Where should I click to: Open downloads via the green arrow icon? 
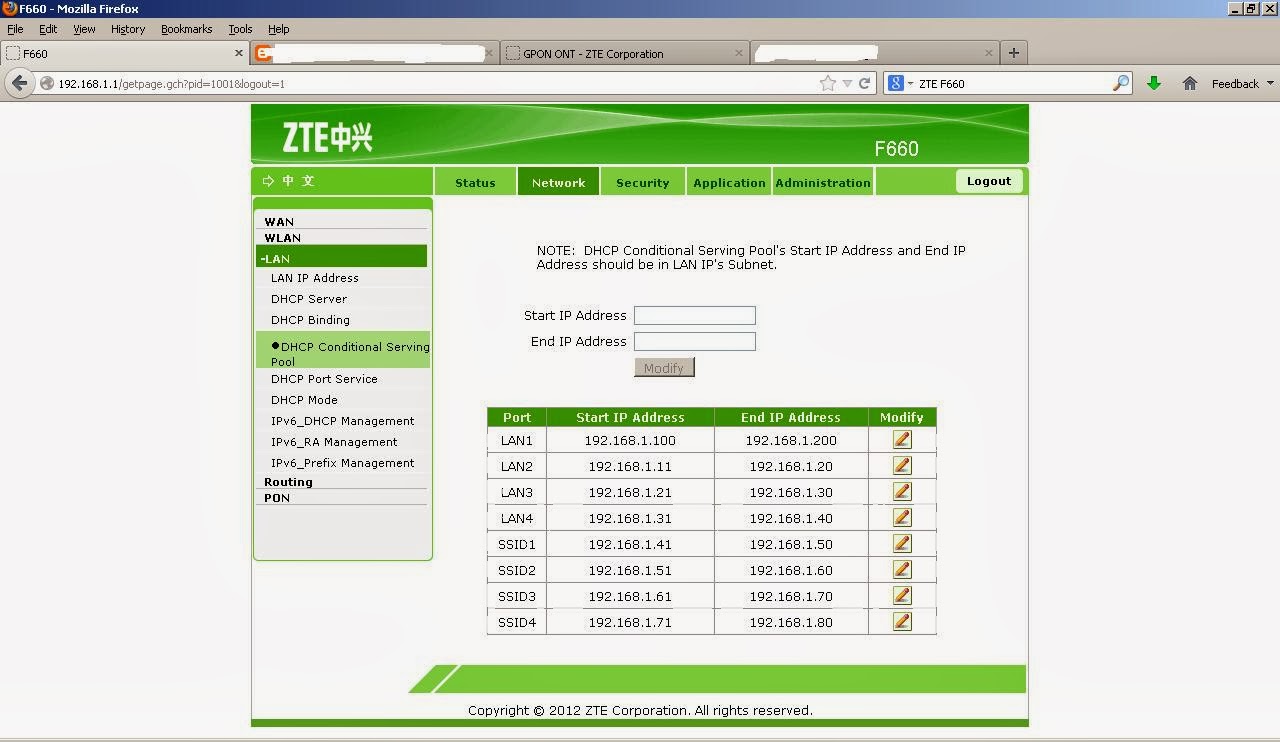click(x=1153, y=84)
